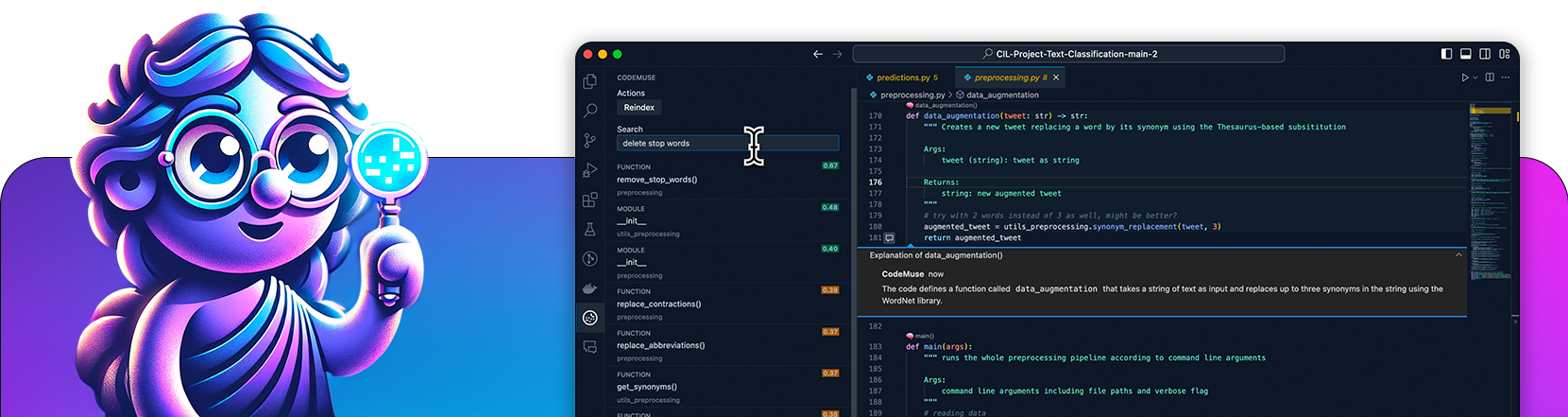Open the get_synonyms() function result

tap(727, 388)
